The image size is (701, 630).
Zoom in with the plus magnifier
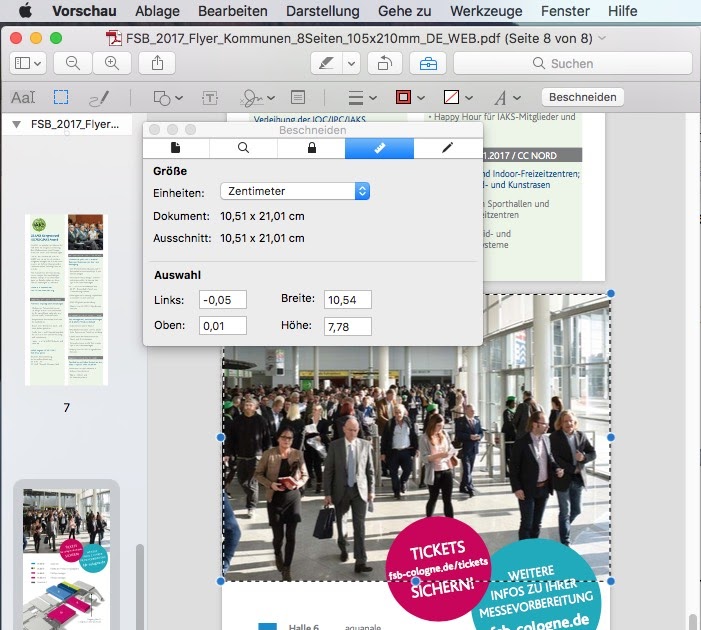(112, 63)
